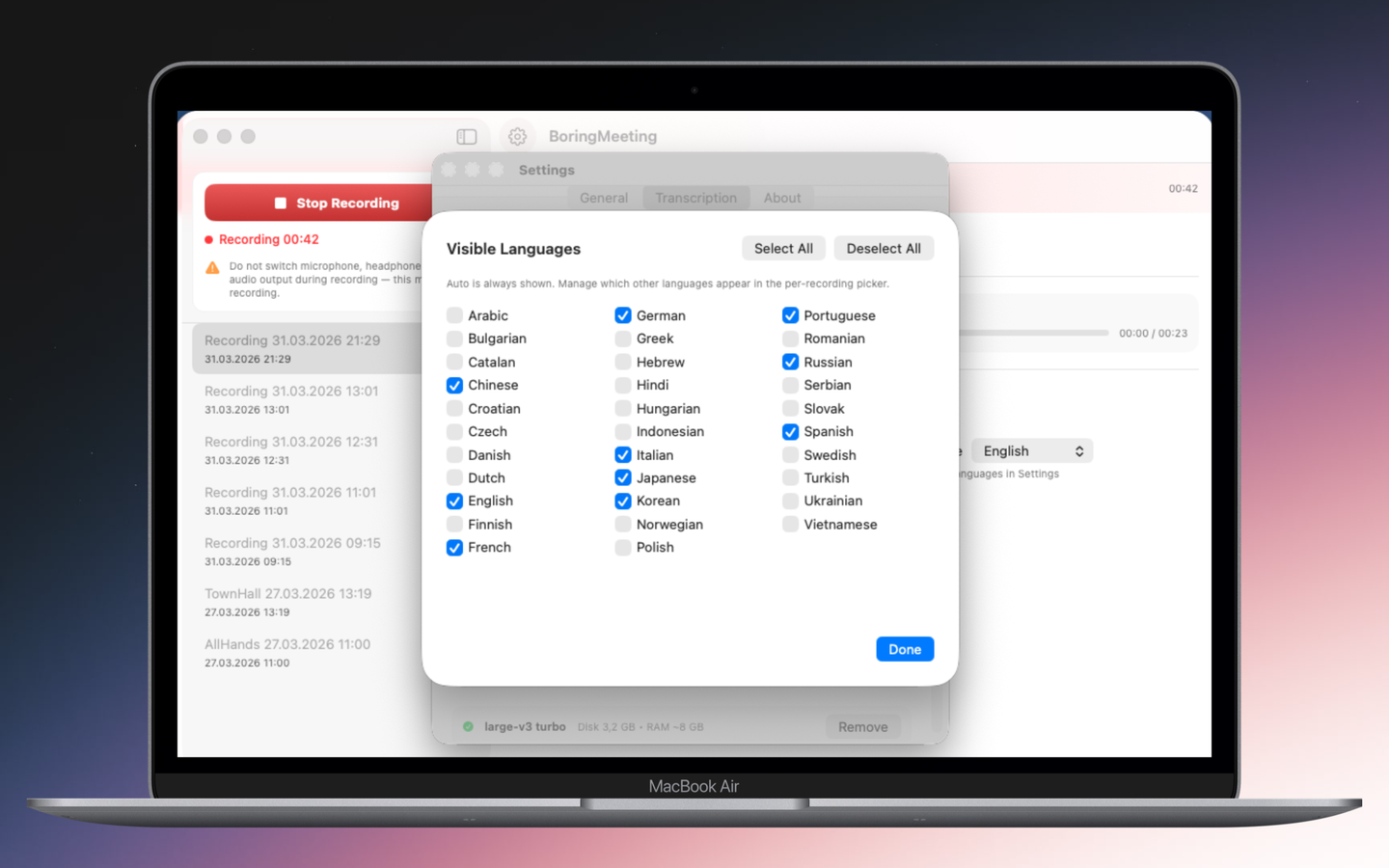Uncheck the Spanish checkbox

coord(790,431)
